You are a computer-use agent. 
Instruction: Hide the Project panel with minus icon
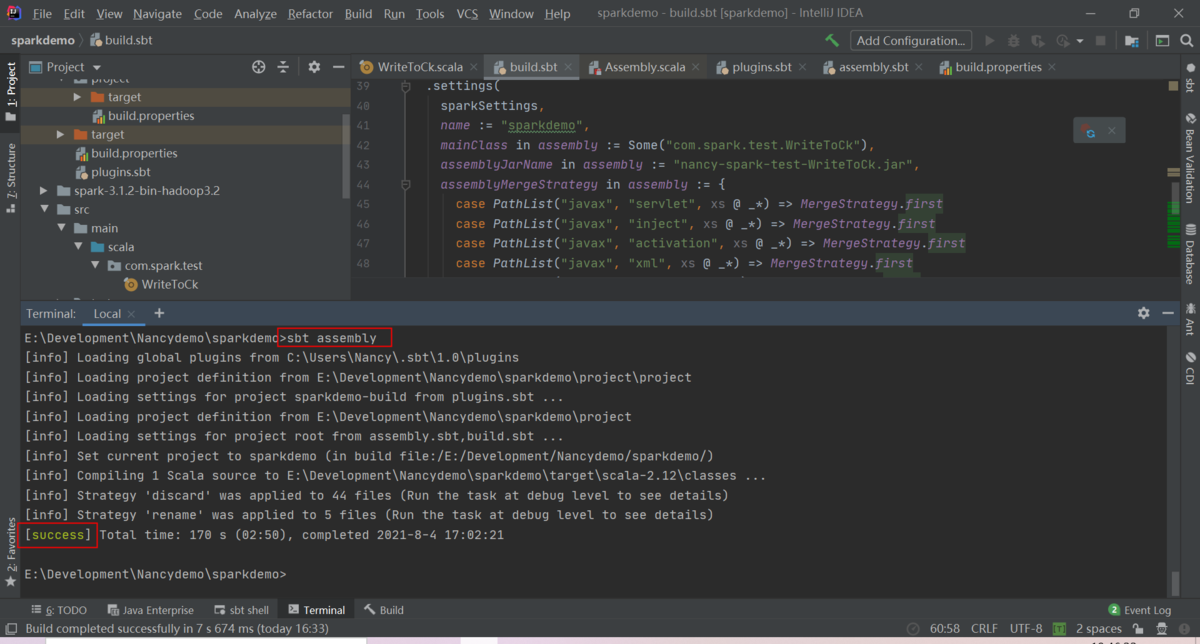point(339,67)
